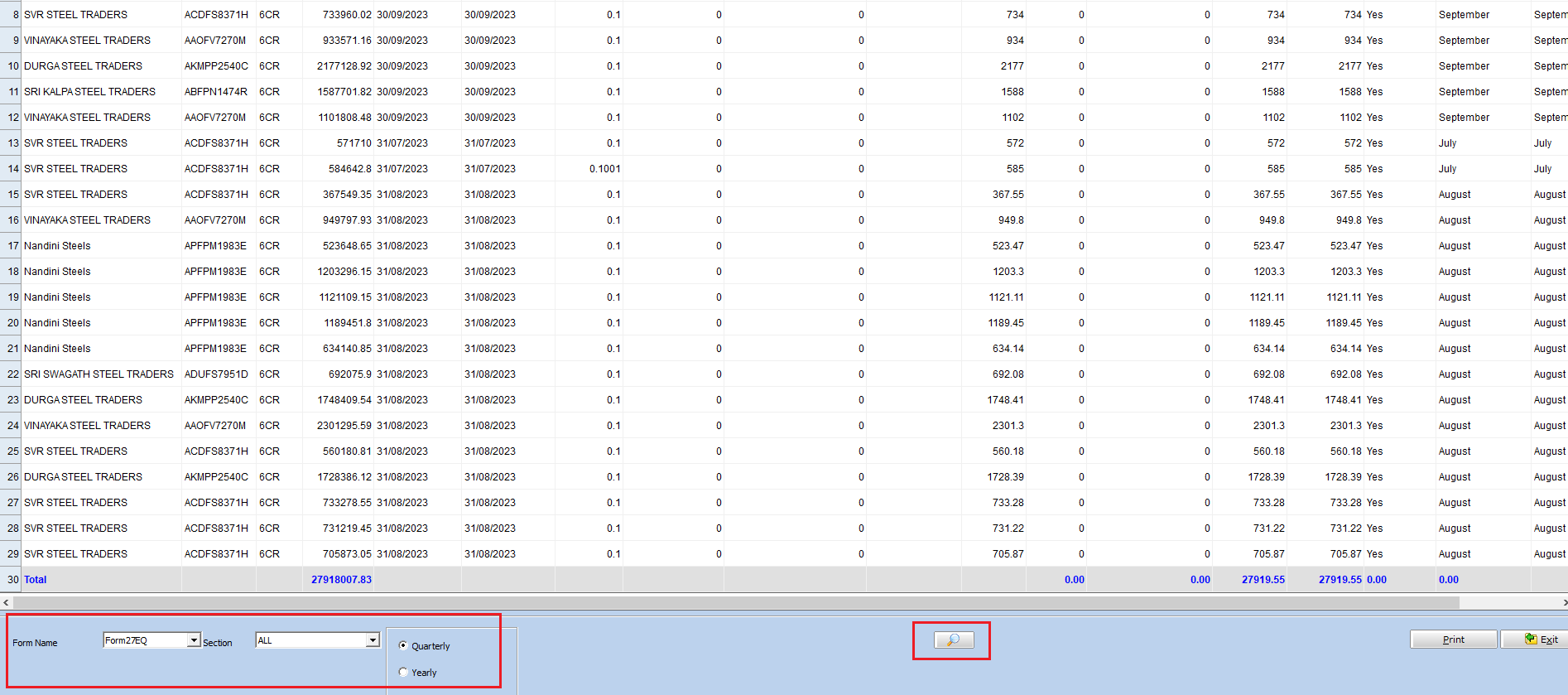Click the right arrow of horizontal scrollbar
Image resolution: width=1568 pixels, height=695 pixels.
click(x=1564, y=602)
